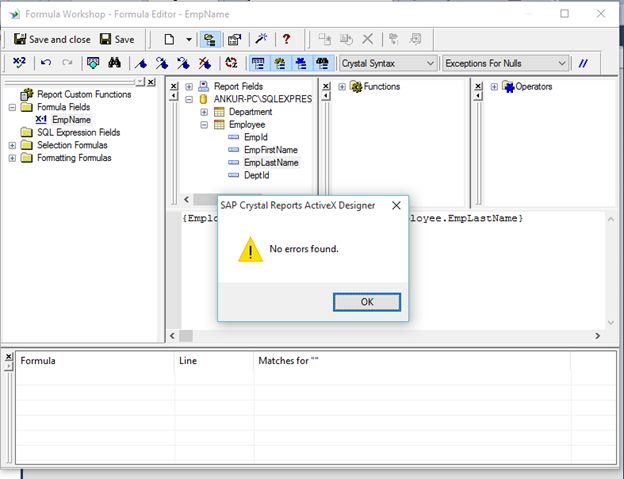624x479 pixels.
Task: Click the field tree scrollbar left arrow
Action: click(x=187, y=199)
